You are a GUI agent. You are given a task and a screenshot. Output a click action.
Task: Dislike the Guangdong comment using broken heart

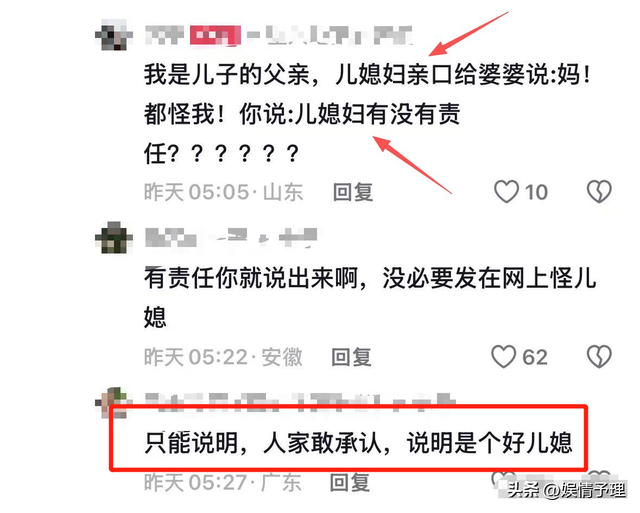pos(599,477)
